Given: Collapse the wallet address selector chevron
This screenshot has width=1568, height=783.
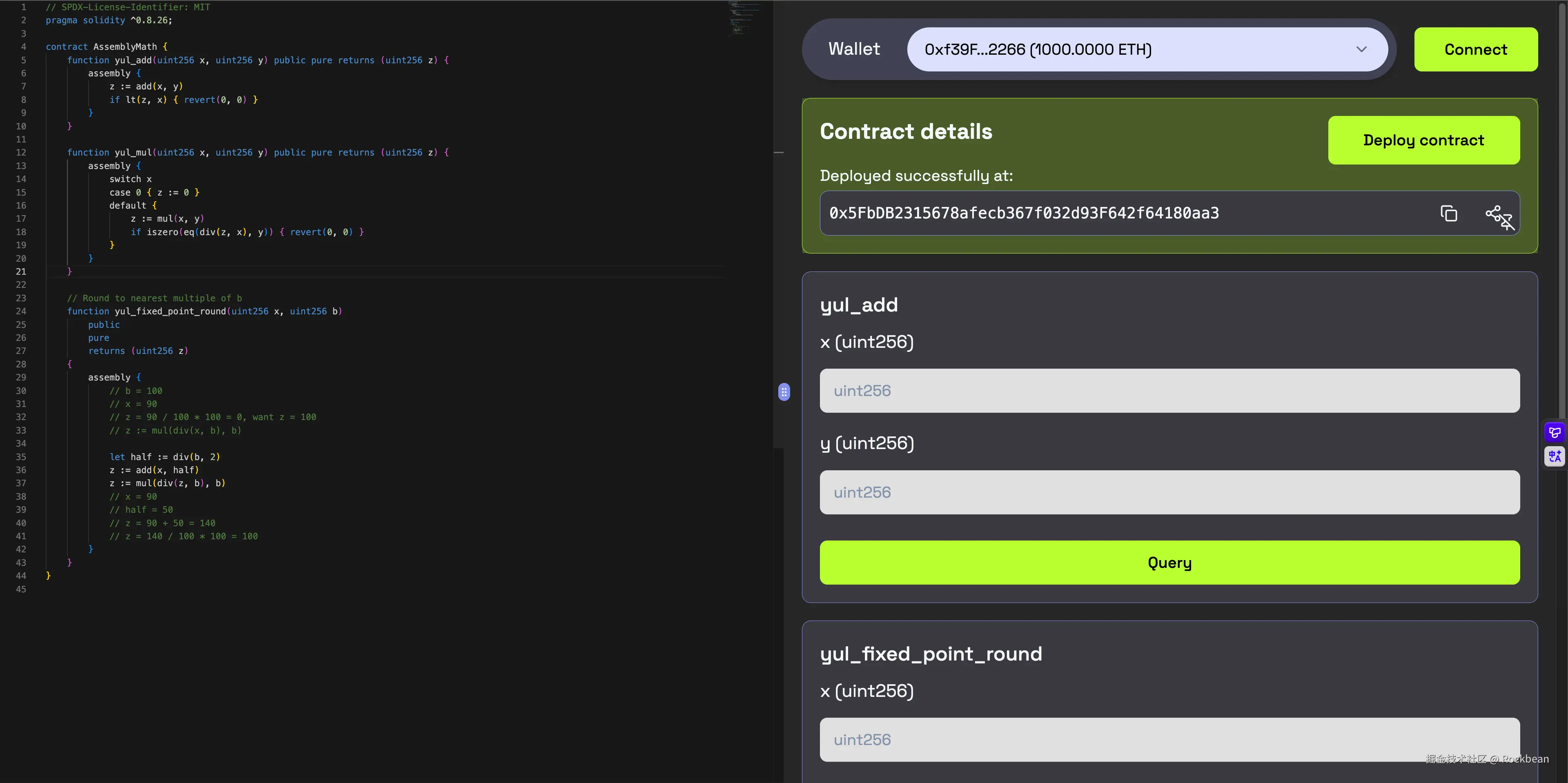Looking at the screenshot, I should pos(1362,50).
